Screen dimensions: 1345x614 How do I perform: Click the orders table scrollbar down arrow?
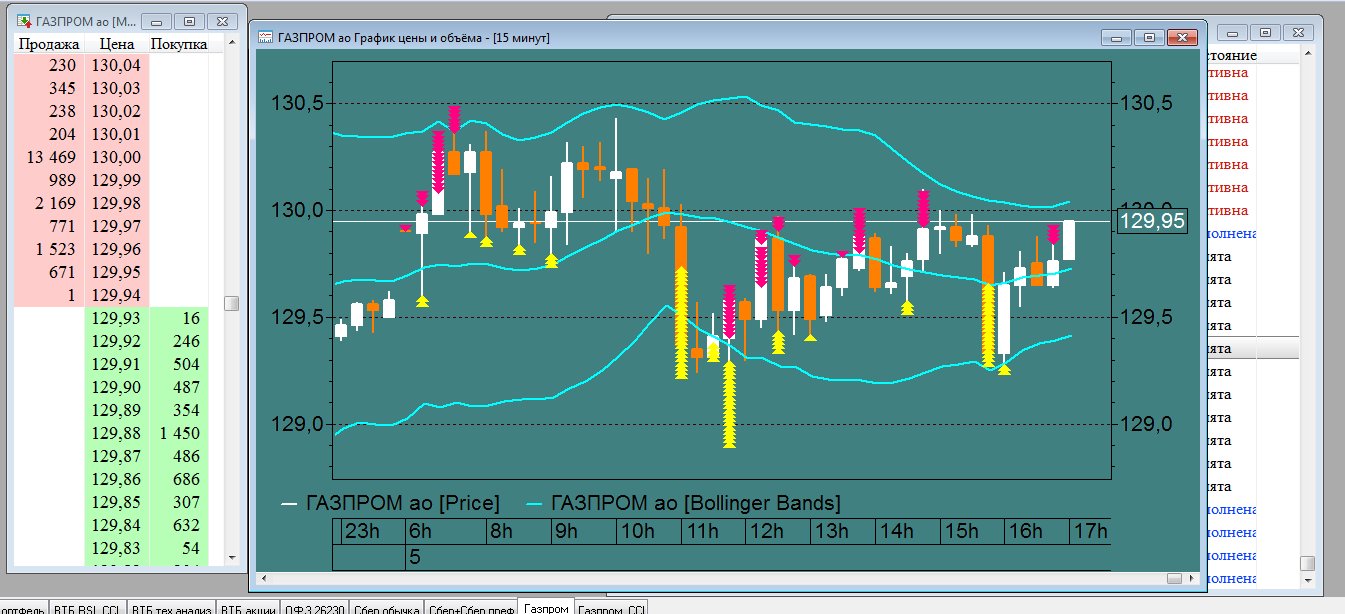[1307, 581]
